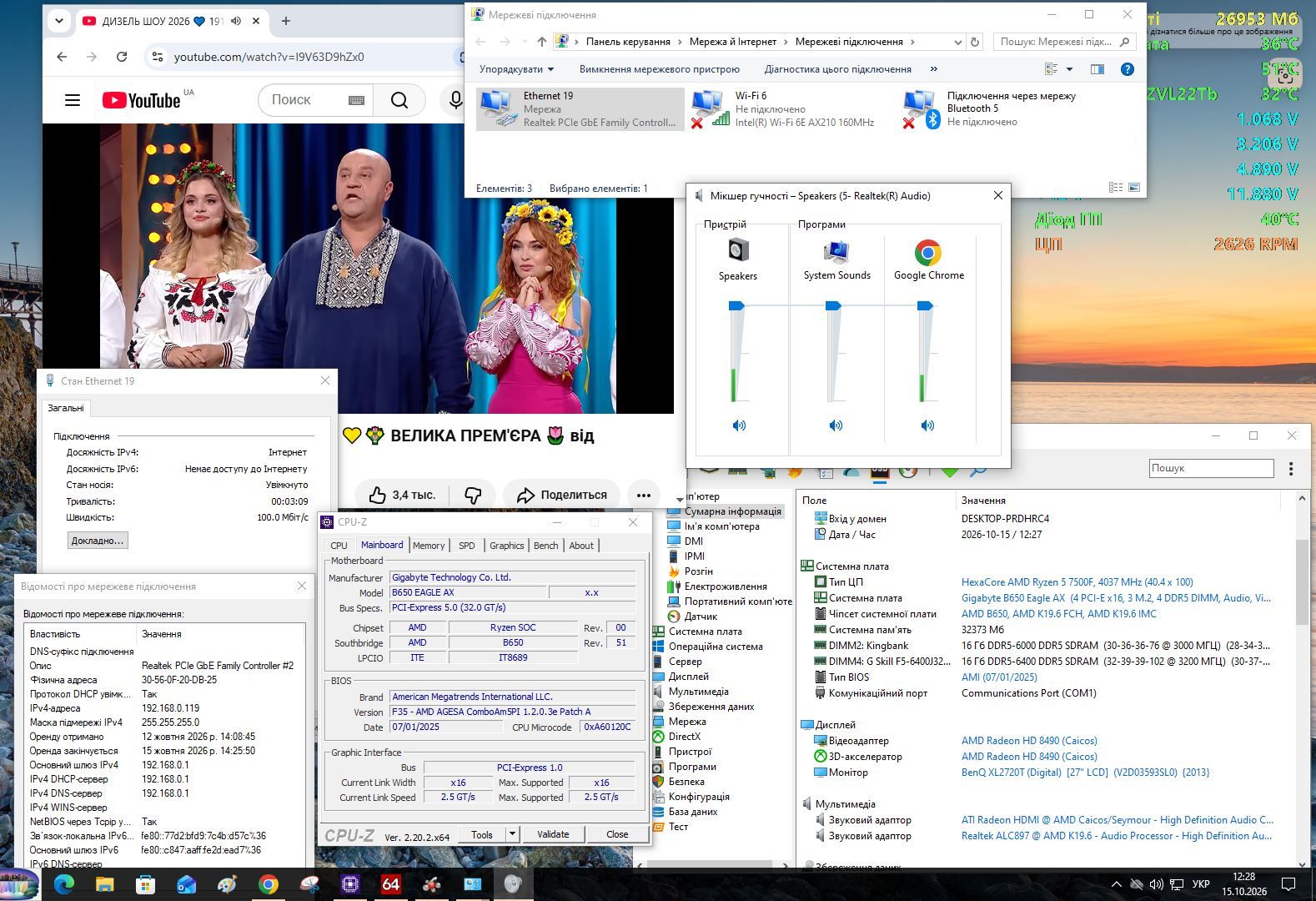1316x901 pixels.
Task: Go up one level in Network Connections
Action: pyautogui.click(x=542, y=41)
